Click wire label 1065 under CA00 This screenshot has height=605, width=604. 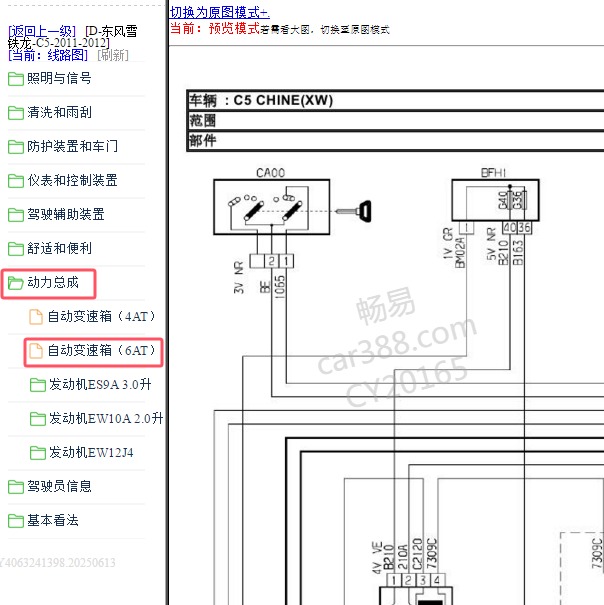coord(280,286)
